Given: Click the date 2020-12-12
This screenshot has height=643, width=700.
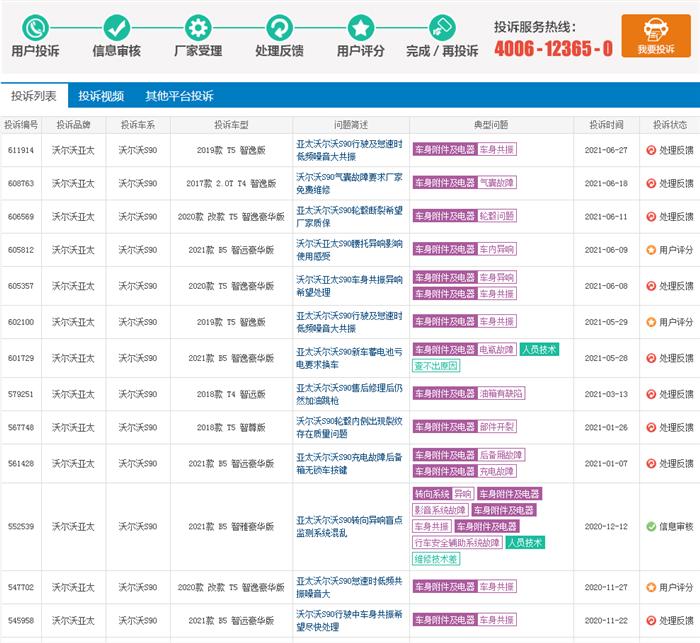Looking at the screenshot, I should click(606, 526).
